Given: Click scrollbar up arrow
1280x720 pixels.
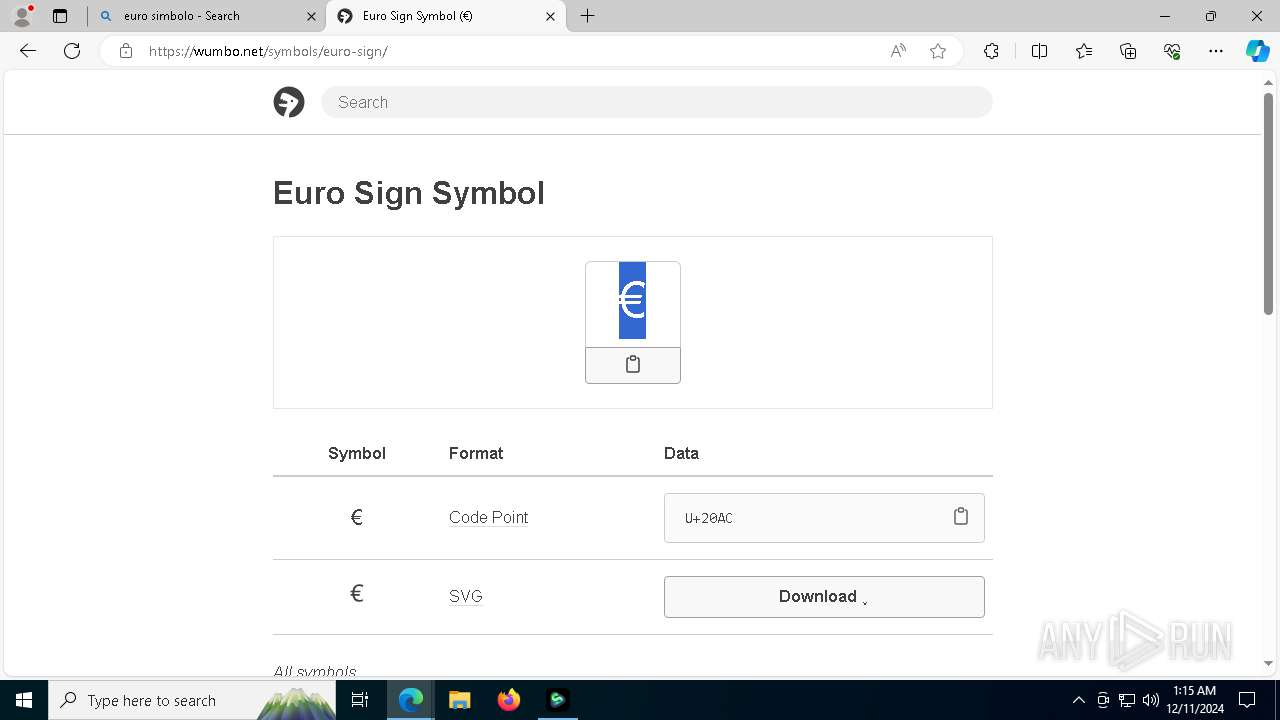Looking at the screenshot, I should (x=1269, y=81).
